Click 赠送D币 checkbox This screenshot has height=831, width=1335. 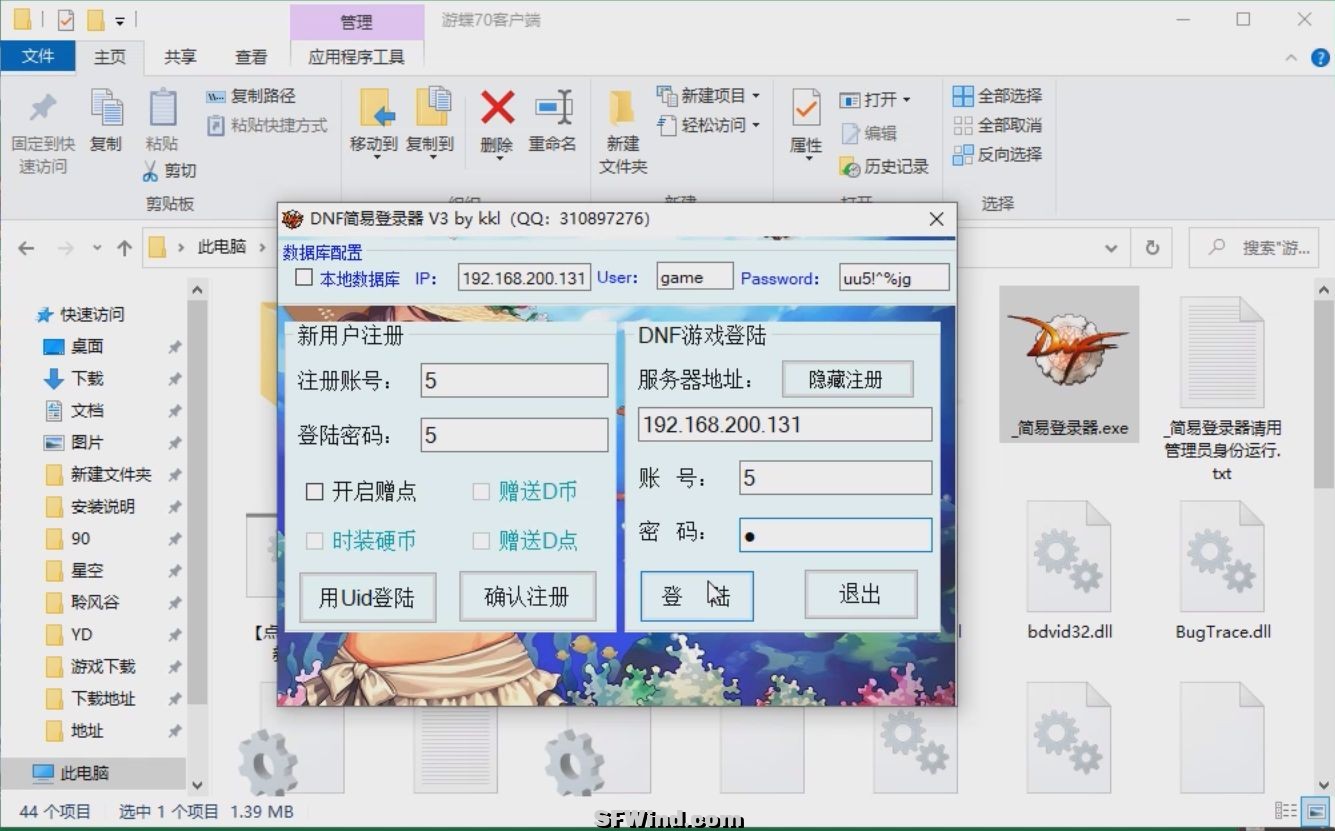(481, 491)
